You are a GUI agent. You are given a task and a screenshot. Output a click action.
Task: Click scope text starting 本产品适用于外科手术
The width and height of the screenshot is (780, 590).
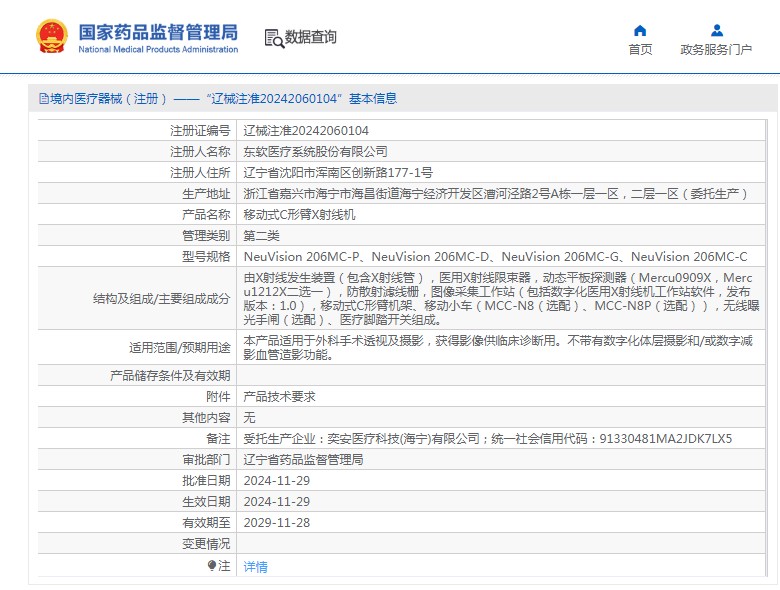tap(498, 347)
